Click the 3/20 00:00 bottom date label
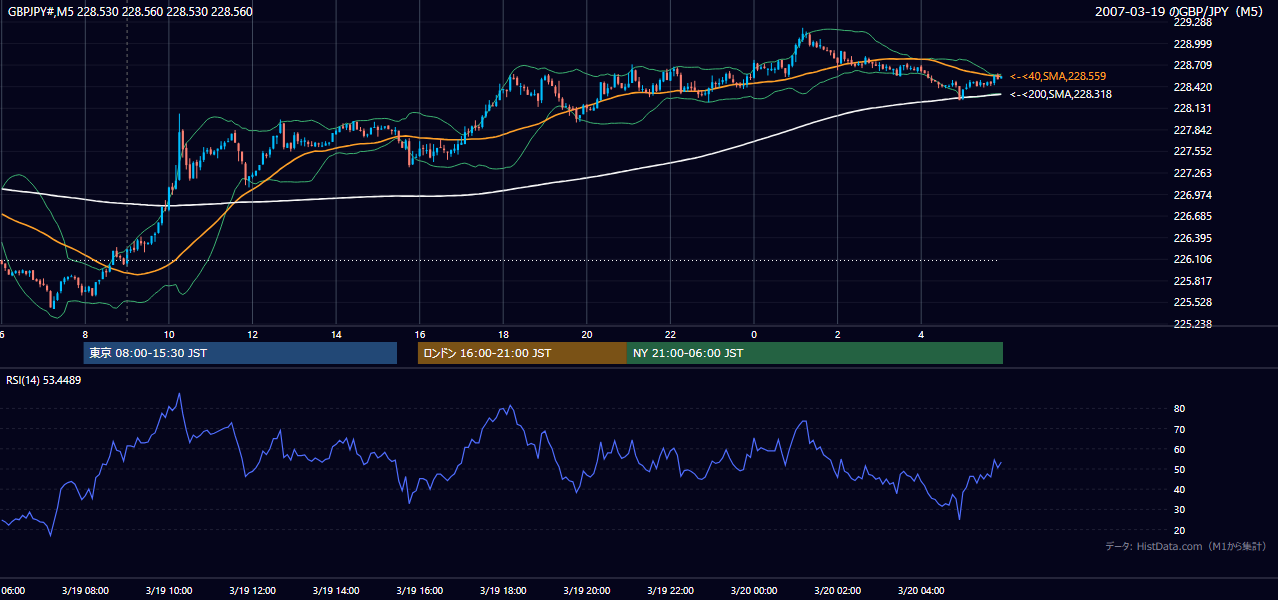The width and height of the screenshot is (1278, 600). click(x=754, y=591)
